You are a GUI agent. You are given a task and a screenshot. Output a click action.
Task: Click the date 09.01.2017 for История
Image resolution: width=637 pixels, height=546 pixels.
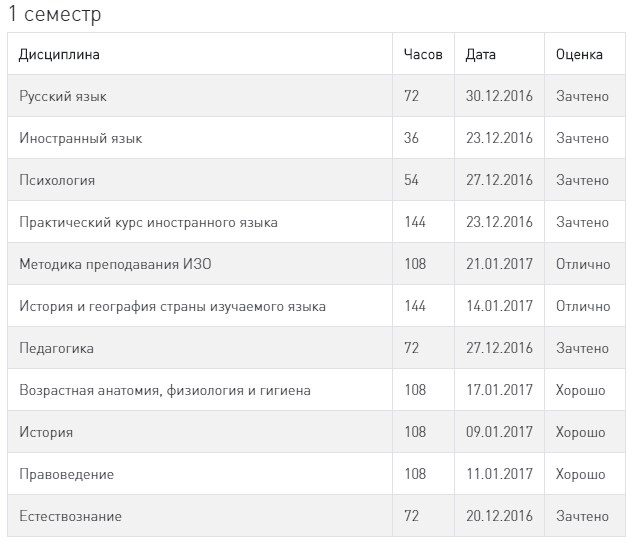(499, 433)
